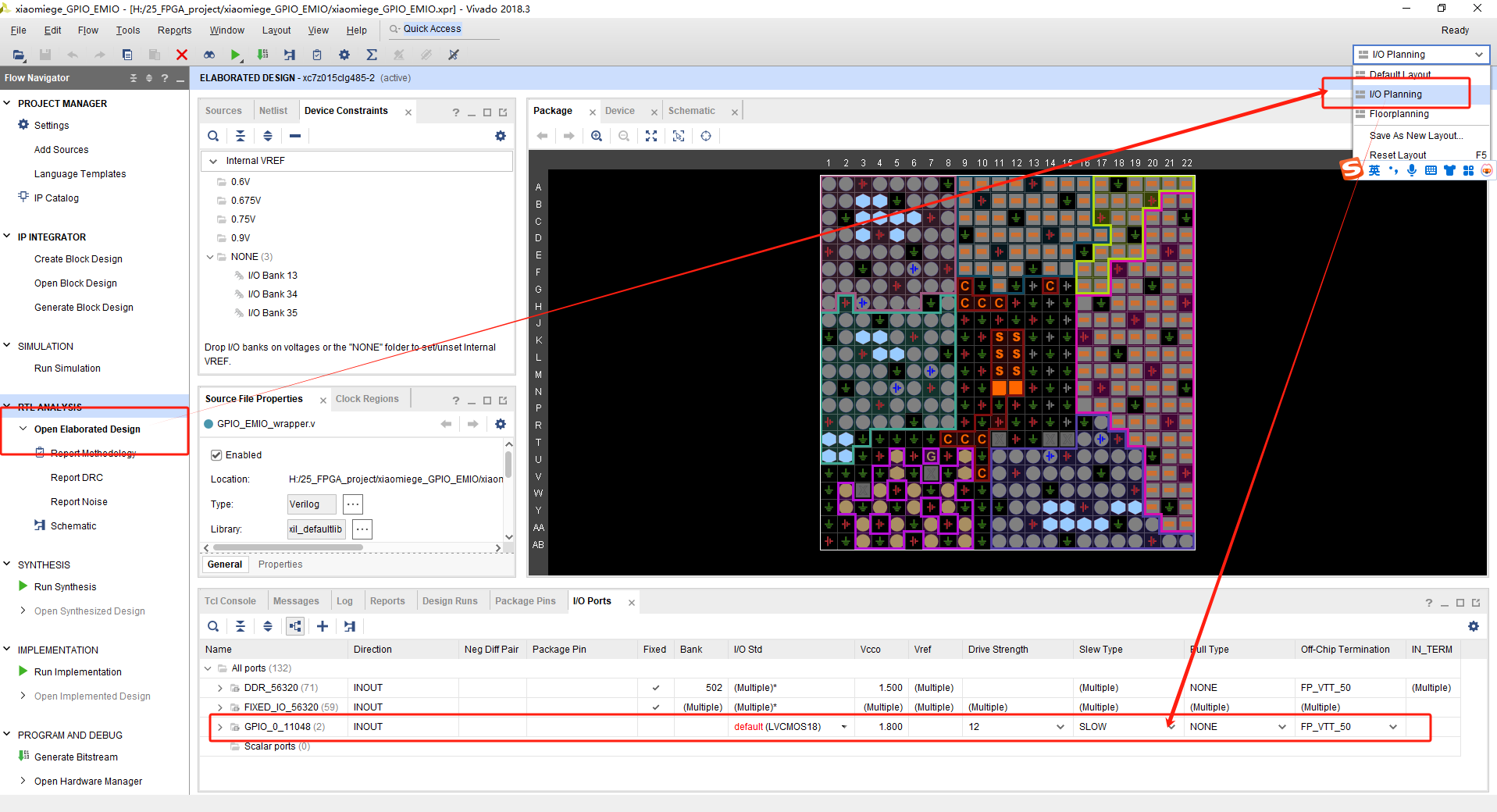Click Create Block Design
Image resolution: width=1497 pixels, height=812 pixels.
78,259
